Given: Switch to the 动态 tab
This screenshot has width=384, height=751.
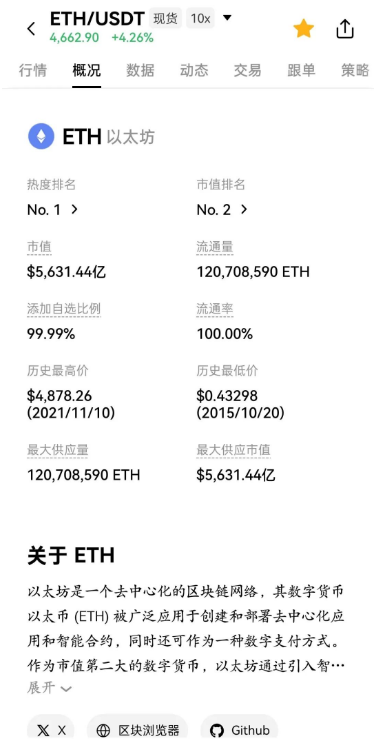Looking at the screenshot, I should (x=194, y=71).
